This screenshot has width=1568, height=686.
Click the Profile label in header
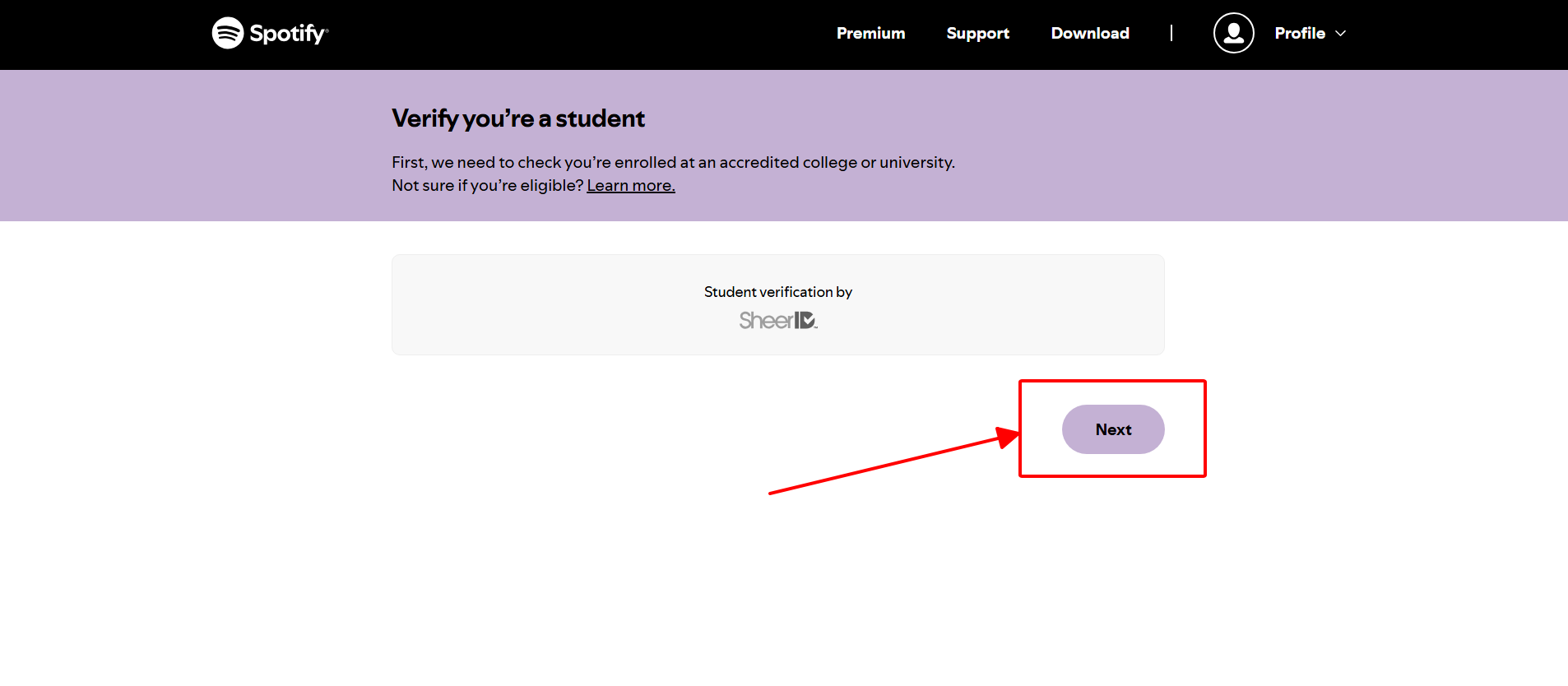pyautogui.click(x=1300, y=33)
